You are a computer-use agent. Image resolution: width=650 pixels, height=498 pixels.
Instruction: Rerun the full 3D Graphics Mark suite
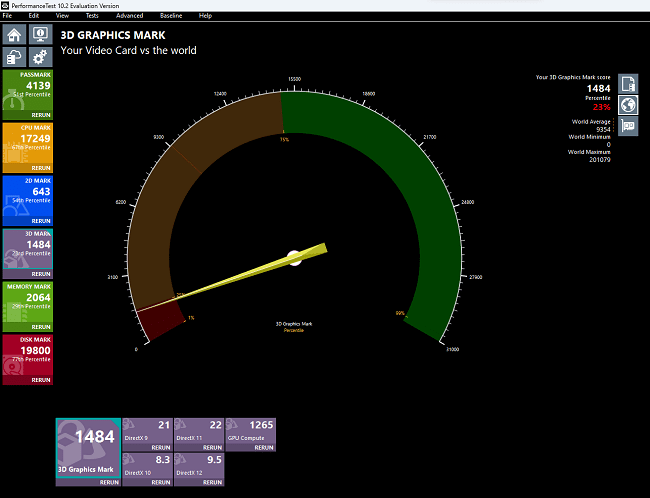(109, 482)
